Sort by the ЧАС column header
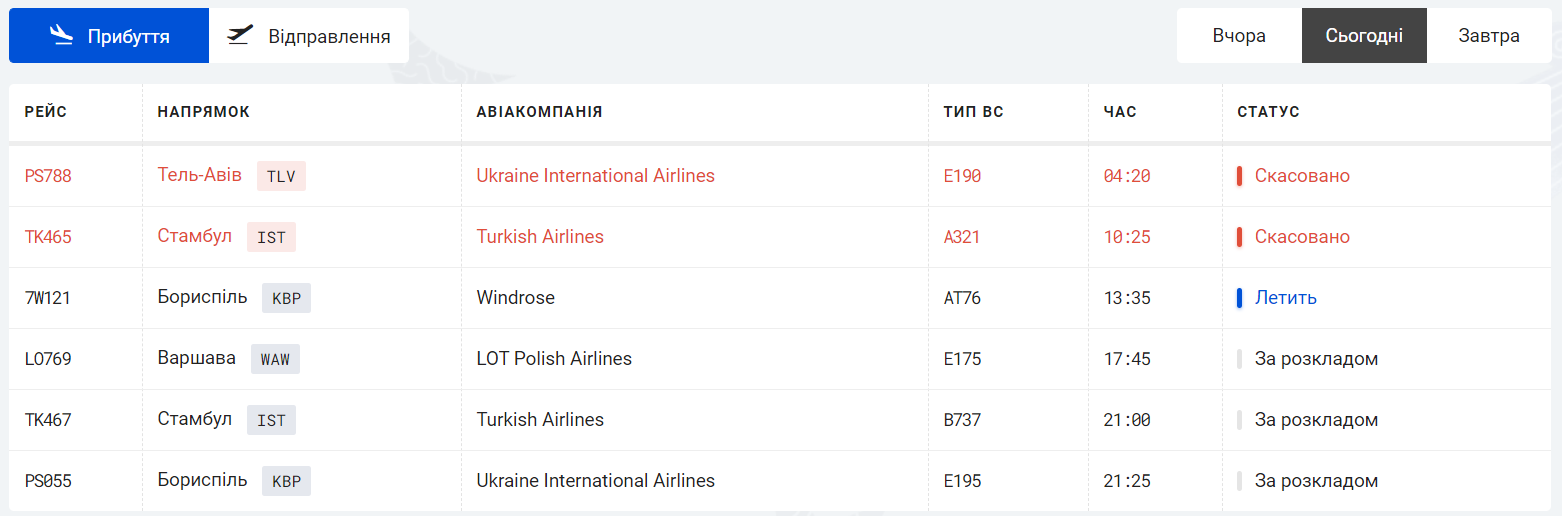This screenshot has width=1562, height=516. (x=1120, y=112)
